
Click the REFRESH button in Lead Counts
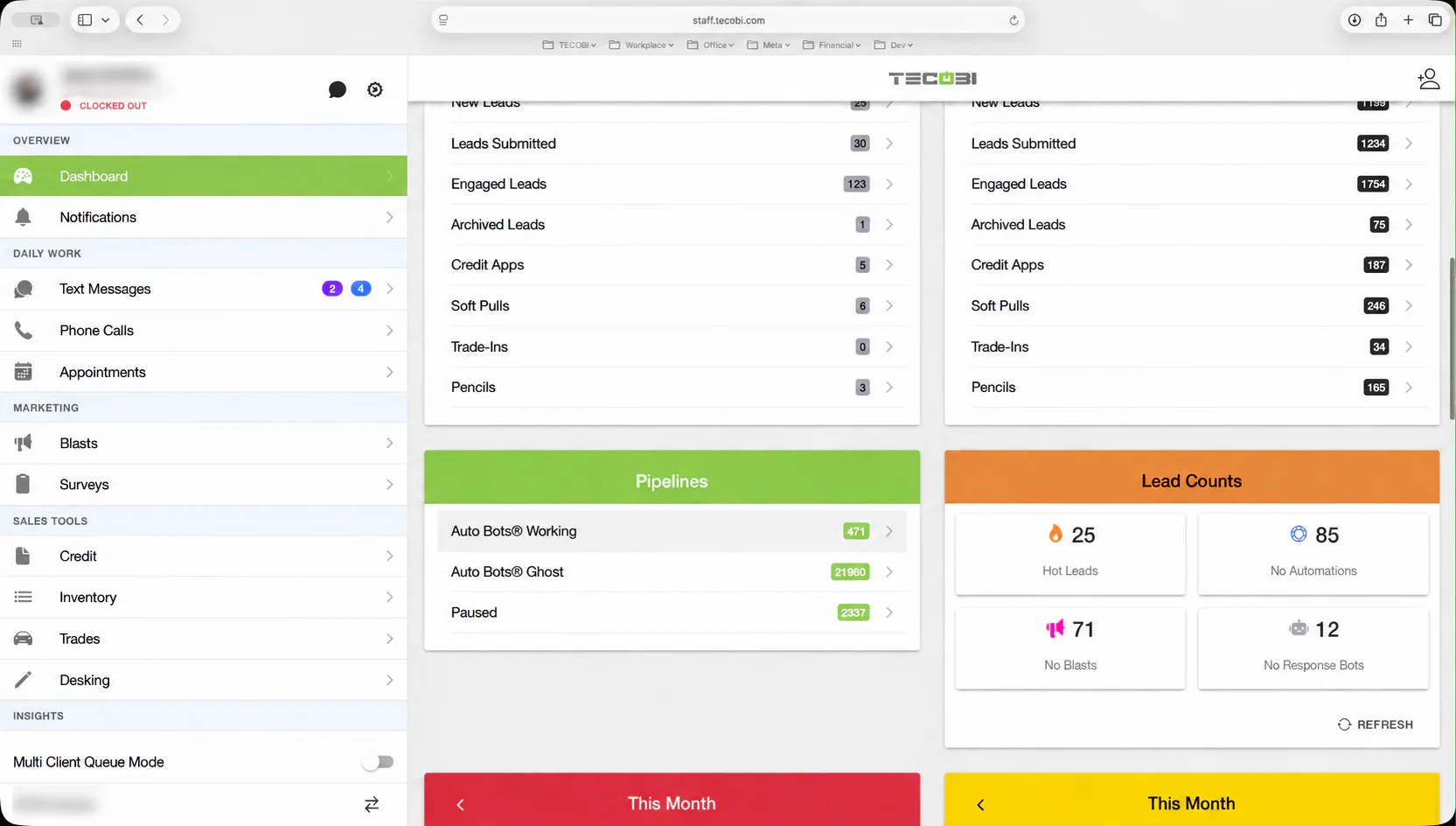(1376, 724)
